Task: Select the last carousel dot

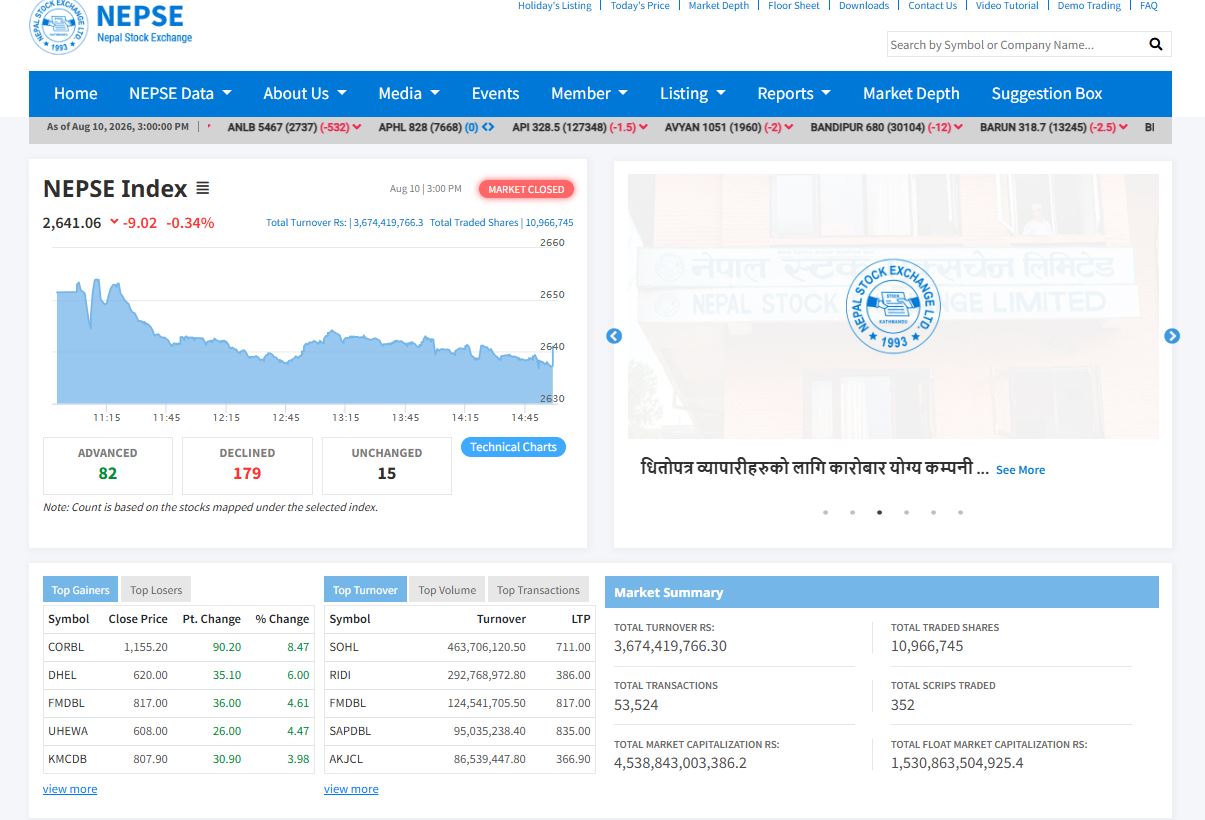Action: click(x=960, y=512)
